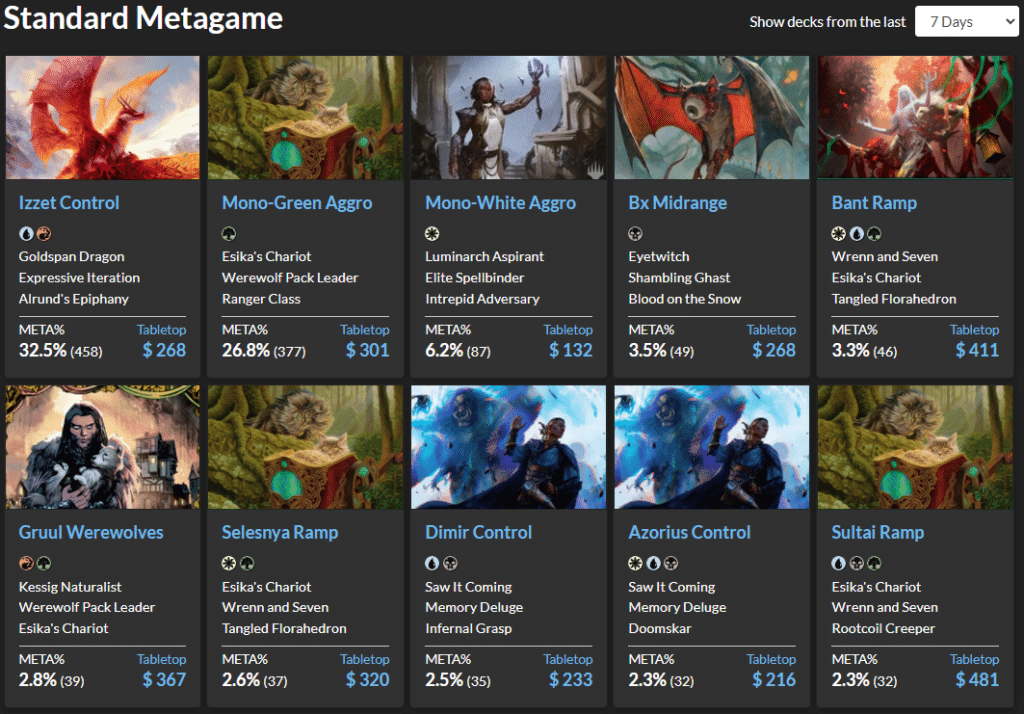Click the $ 132 price on Mono-White Aggro

[570, 350]
